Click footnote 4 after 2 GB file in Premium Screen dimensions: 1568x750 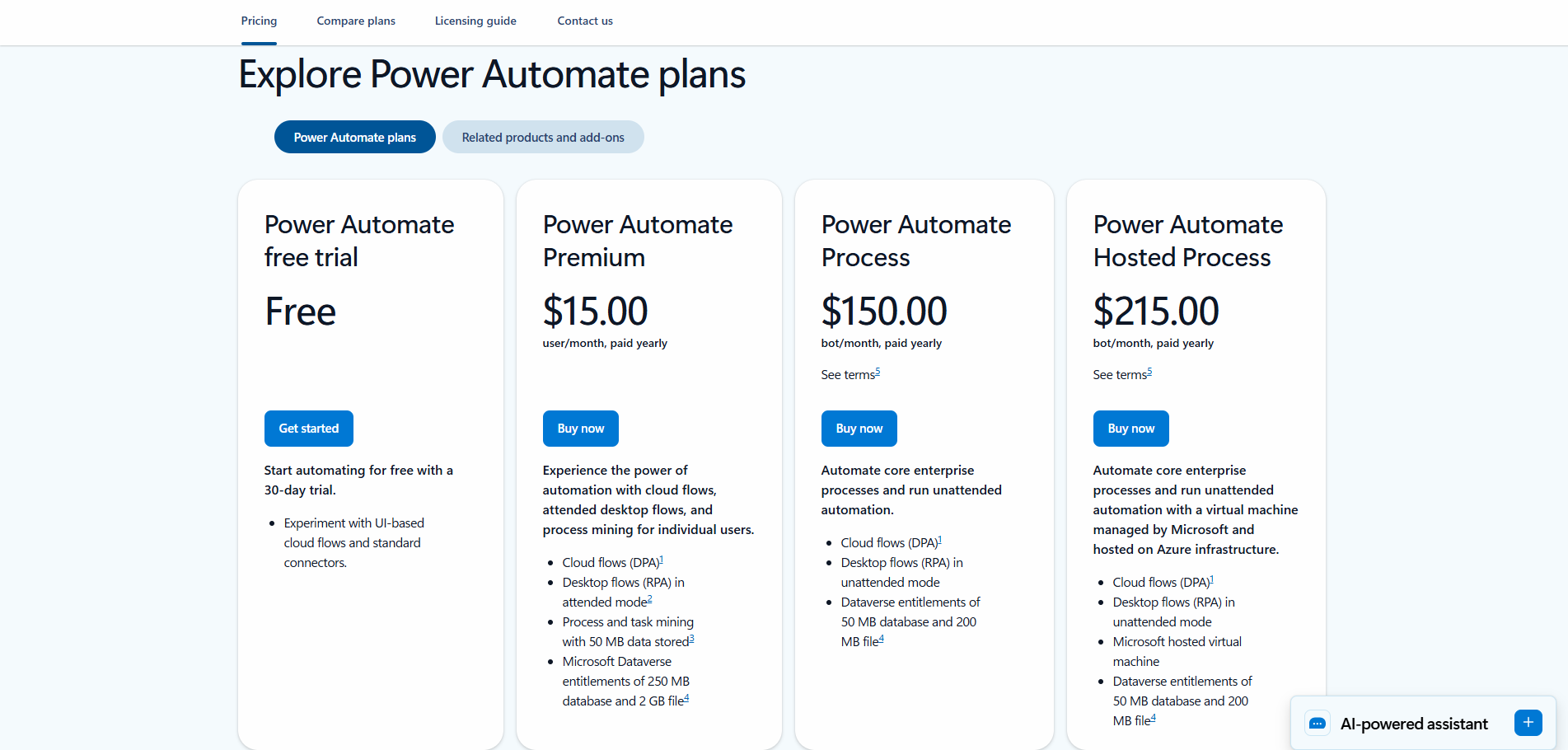coord(686,696)
